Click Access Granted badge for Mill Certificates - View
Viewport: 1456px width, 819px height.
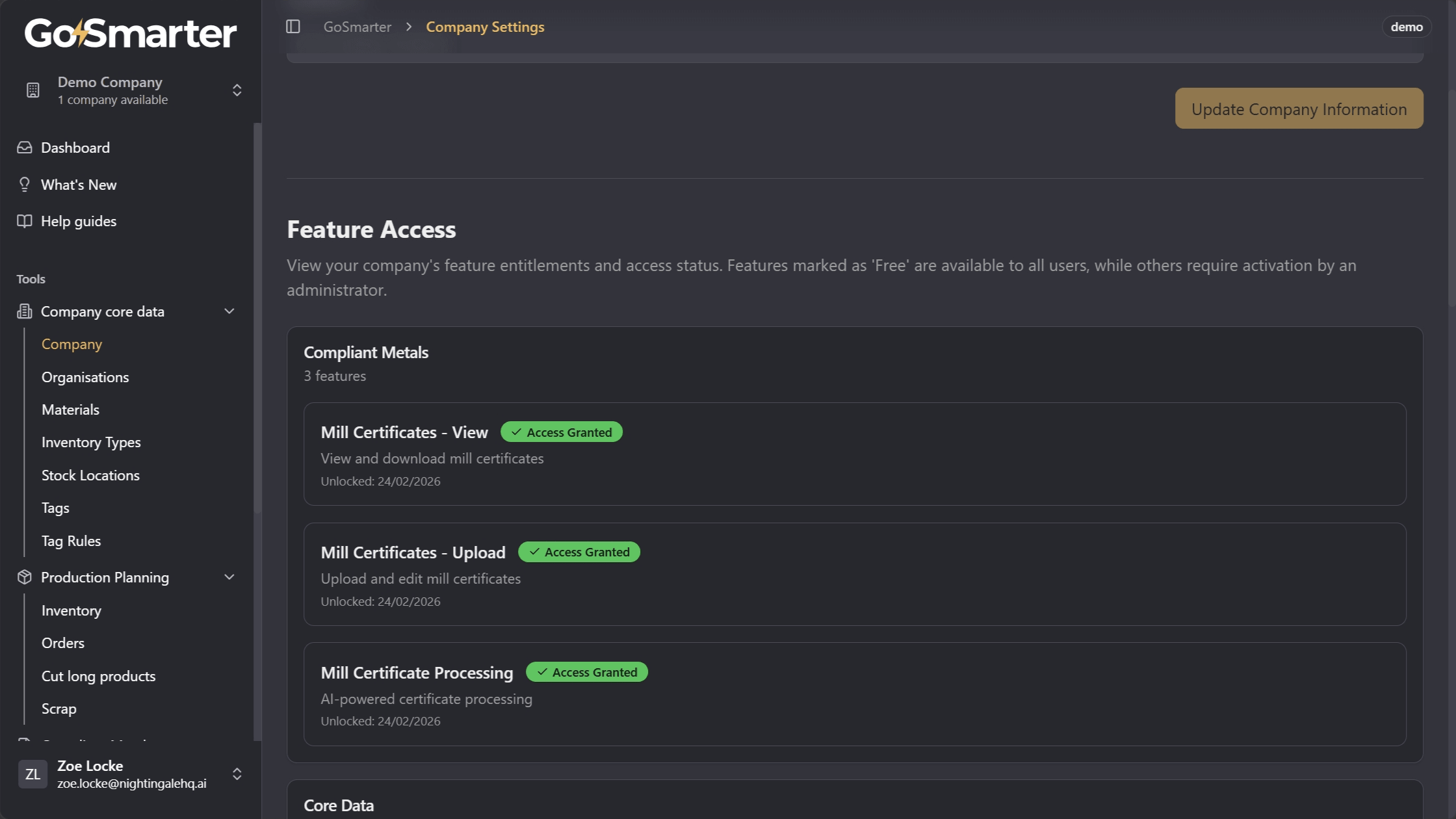[562, 432]
